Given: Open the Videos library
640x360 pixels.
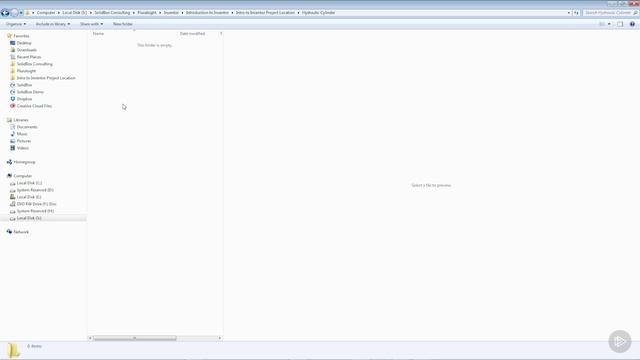Looking at the screenshot, I should click(x=23, y=148).
